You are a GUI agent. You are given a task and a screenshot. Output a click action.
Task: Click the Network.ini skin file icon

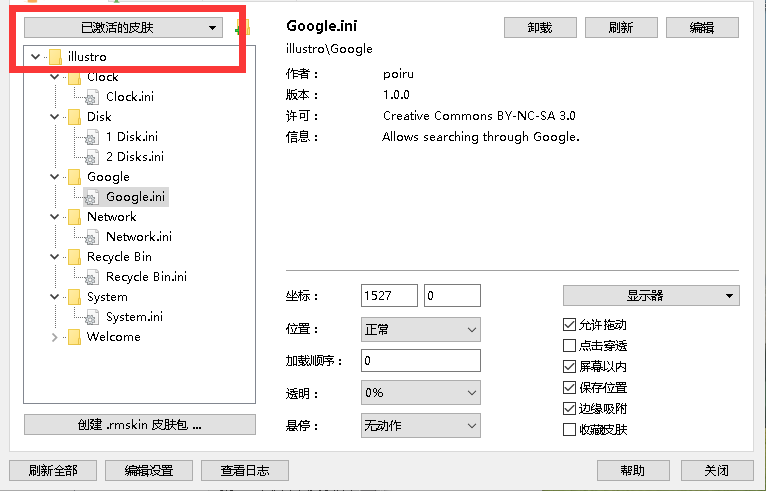pyautogui.click(x=94, y=237)
